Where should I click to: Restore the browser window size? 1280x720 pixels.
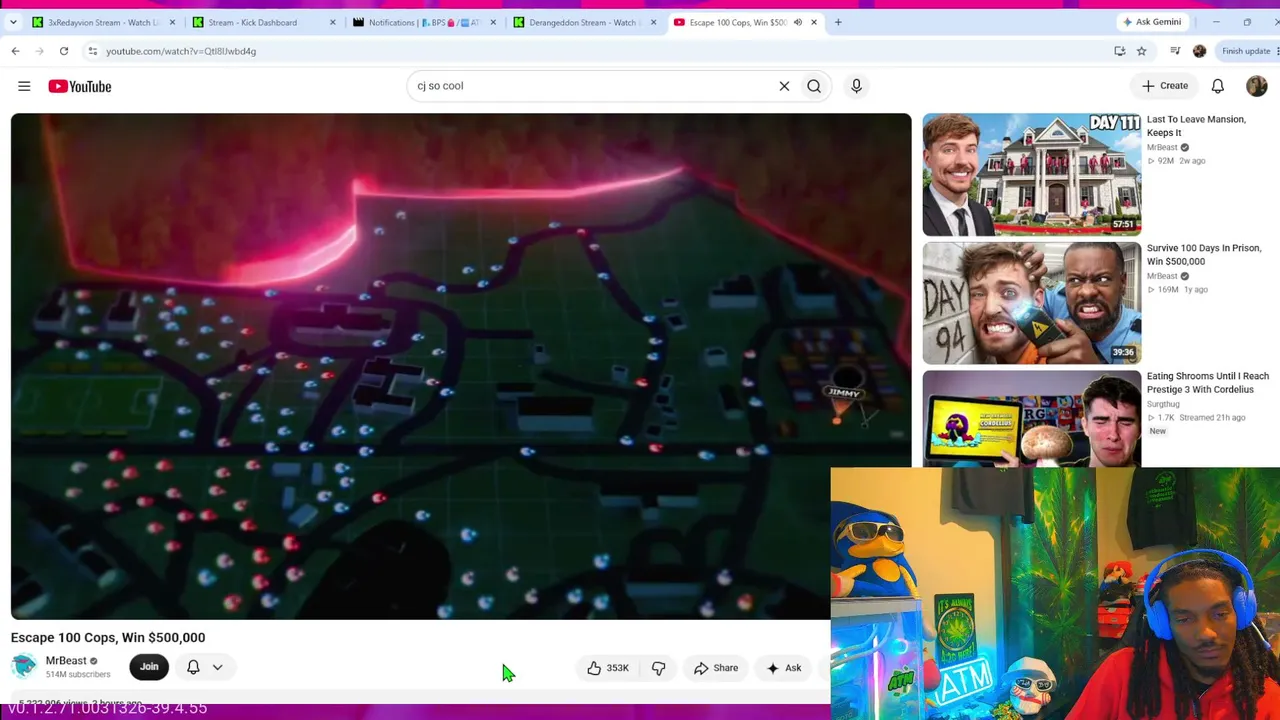click(x=1247, y=22)
